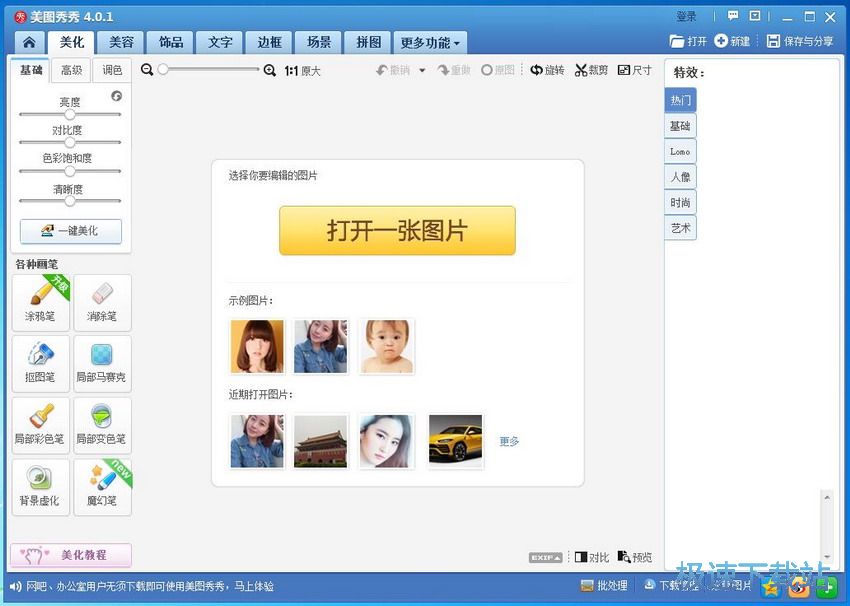
Task: Click the zoom level slider handle
Action: (163, 69)
